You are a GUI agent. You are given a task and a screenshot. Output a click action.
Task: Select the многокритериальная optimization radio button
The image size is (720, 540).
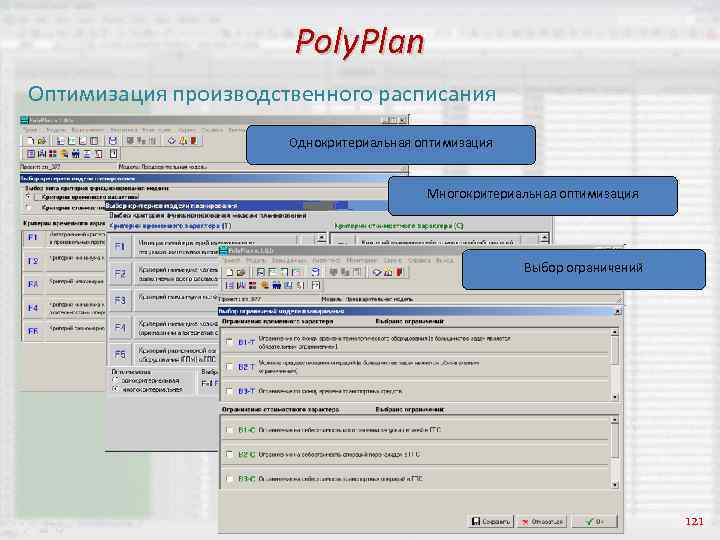tap(116, 389)
